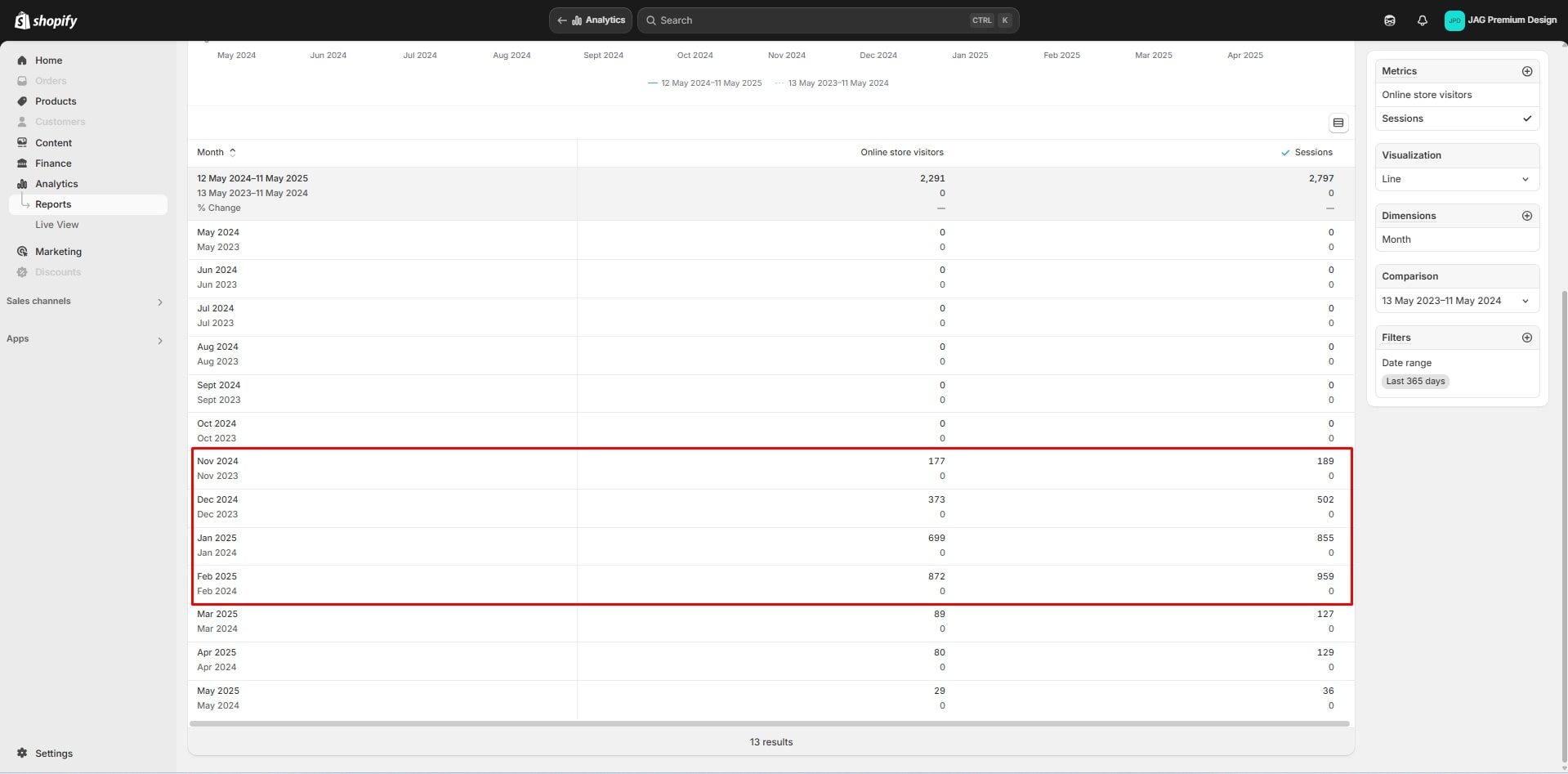The height and width of the screenshot is (774, 1568).
Task: Add a dimension with the plus icon
Action: [x=1526, y=216]
